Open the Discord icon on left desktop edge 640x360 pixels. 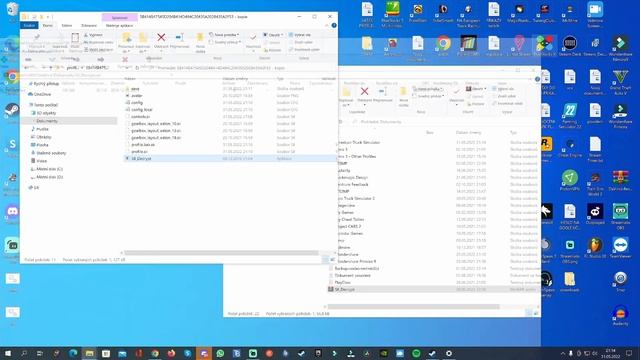tap(12, 211)
